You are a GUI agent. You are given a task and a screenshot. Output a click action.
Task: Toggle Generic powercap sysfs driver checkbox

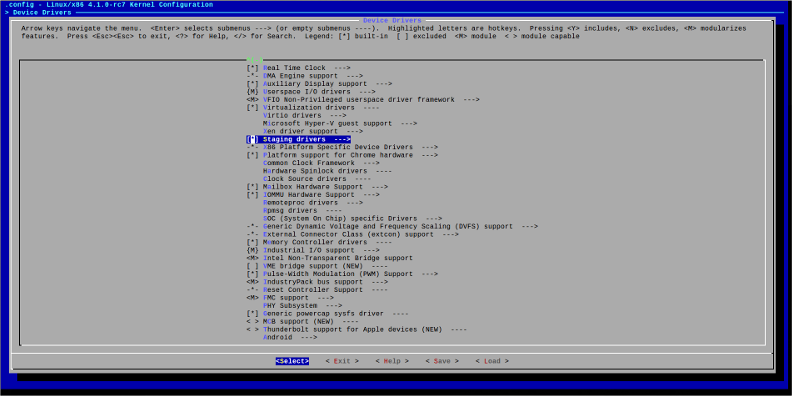[253, 314]
